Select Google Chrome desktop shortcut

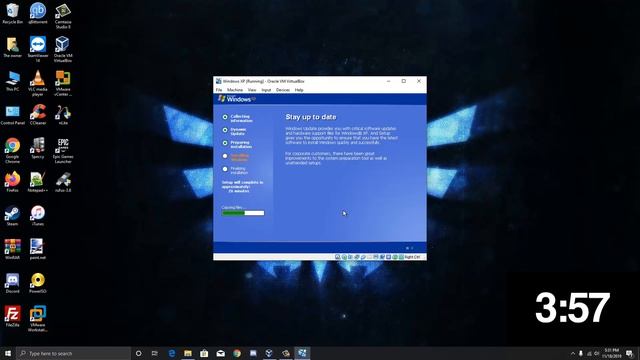(13, 150)
